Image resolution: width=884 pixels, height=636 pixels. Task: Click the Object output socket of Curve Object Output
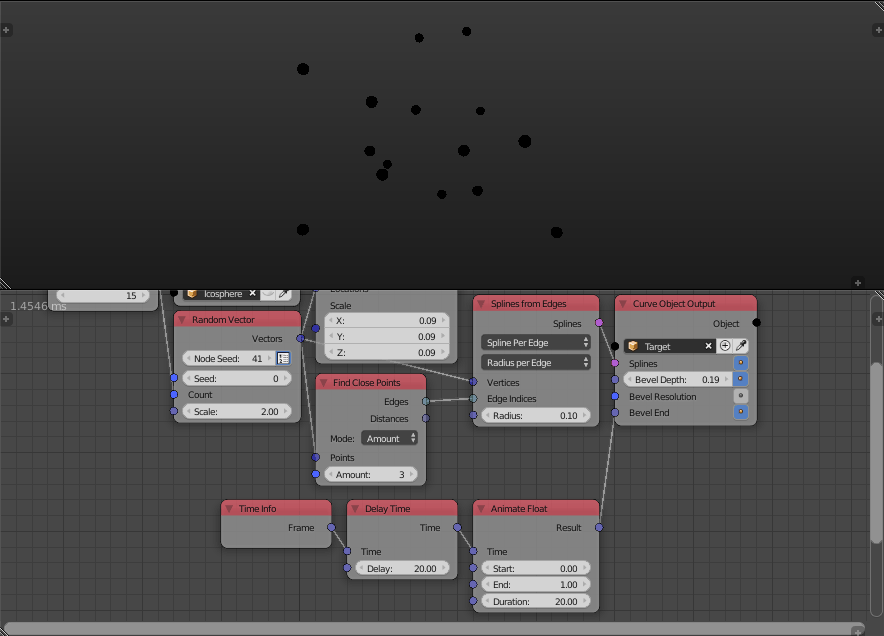(x=757, y=323)
